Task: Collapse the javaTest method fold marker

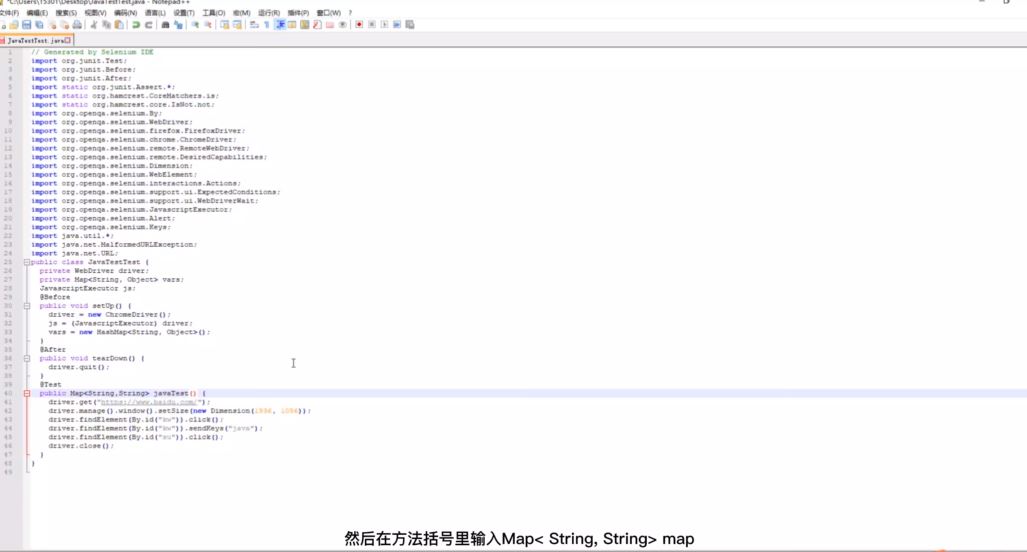Action: 27,394
